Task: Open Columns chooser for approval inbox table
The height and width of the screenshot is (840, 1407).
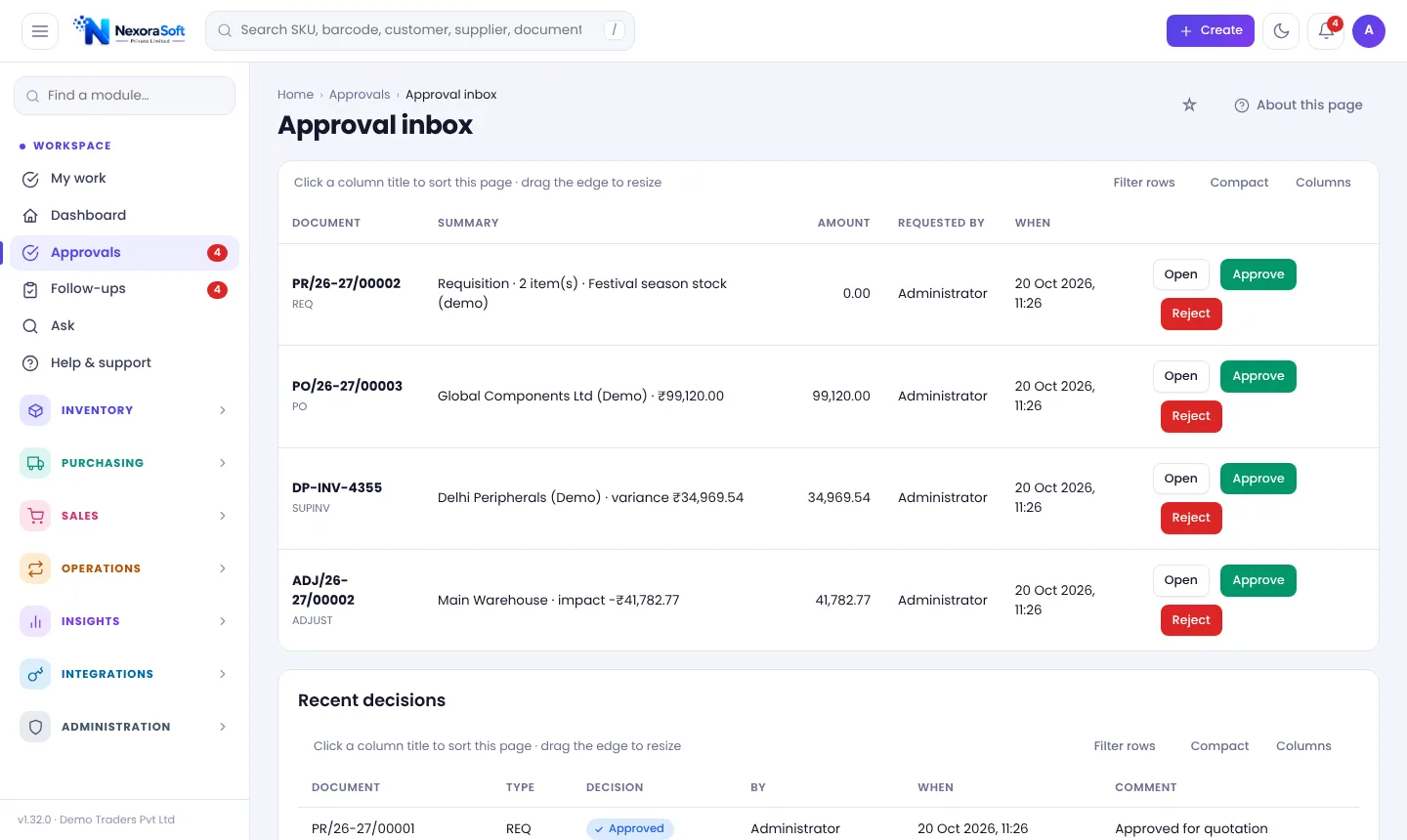Action: [x=1323, y=183]
